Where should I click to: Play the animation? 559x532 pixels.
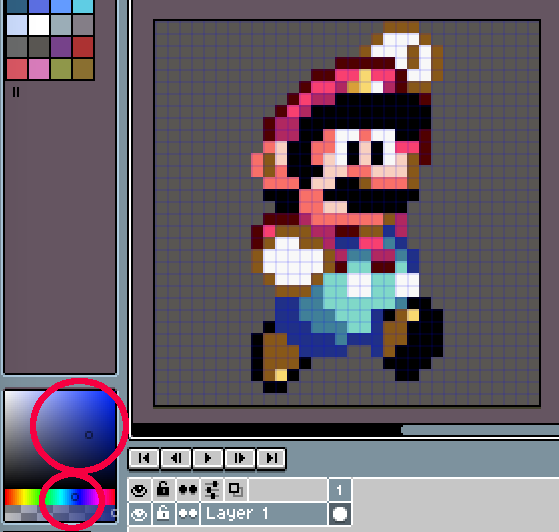click(x=208, y=458)
